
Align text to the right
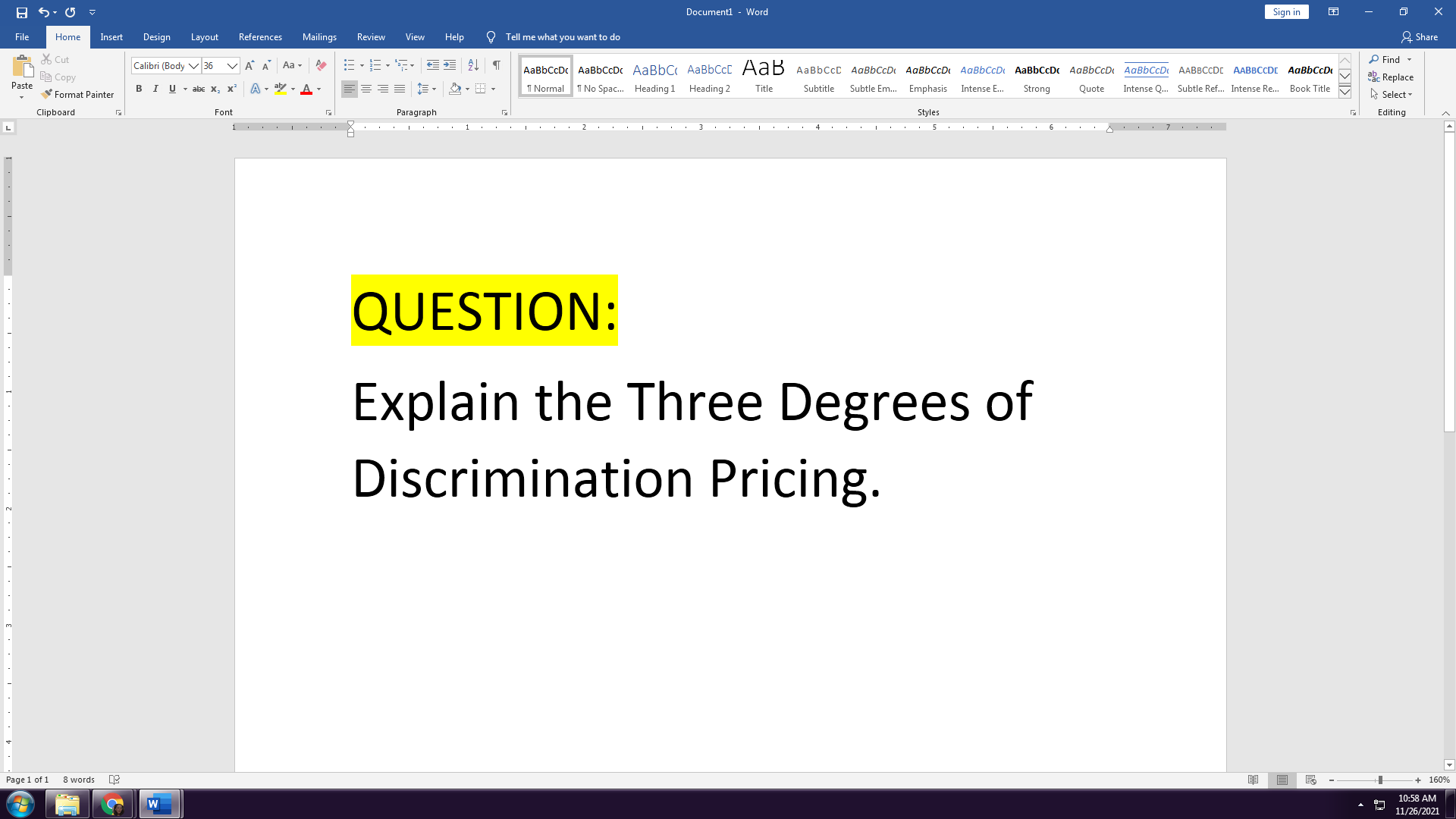pyautogui.click(x=383, y=89)
